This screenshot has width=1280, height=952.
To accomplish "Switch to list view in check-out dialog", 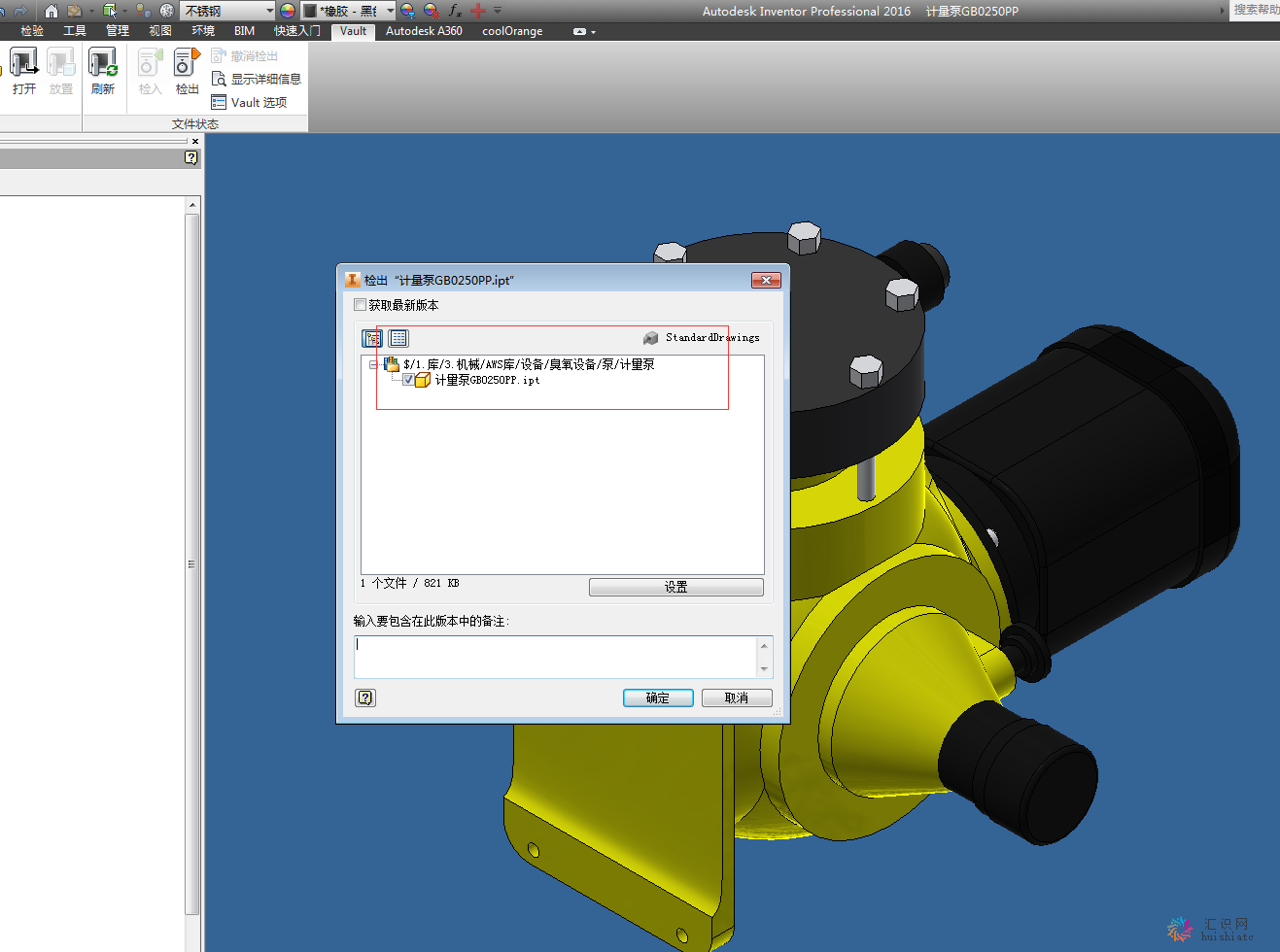I will pos(398,338).
